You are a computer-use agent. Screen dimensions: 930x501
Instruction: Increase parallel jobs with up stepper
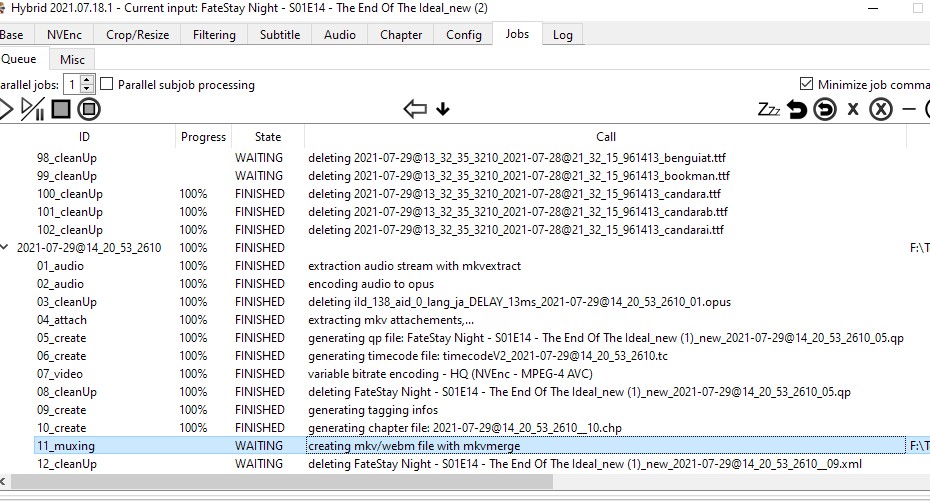click(x=87, y=80)
